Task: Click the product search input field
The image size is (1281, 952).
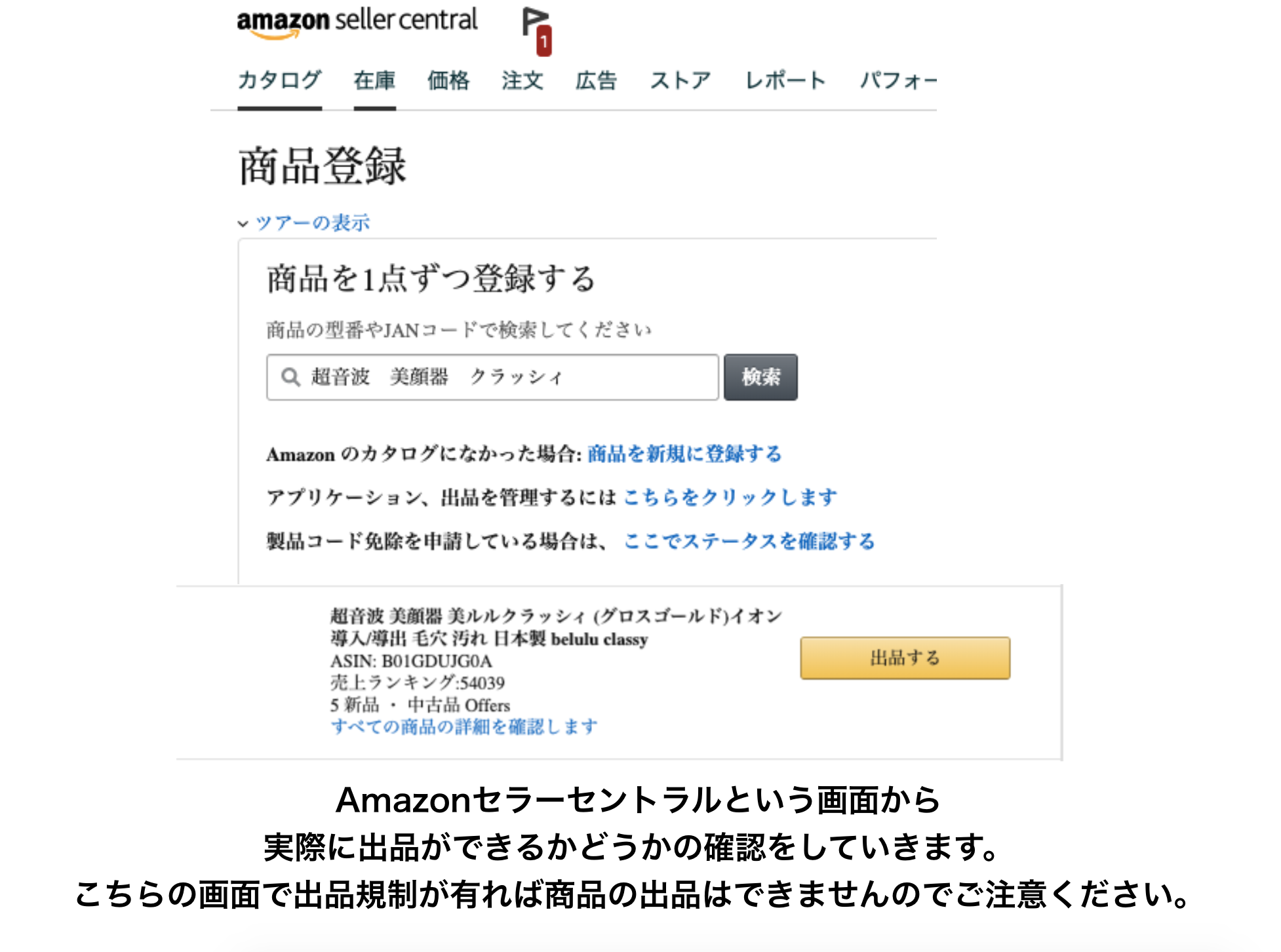Action: 492,377
